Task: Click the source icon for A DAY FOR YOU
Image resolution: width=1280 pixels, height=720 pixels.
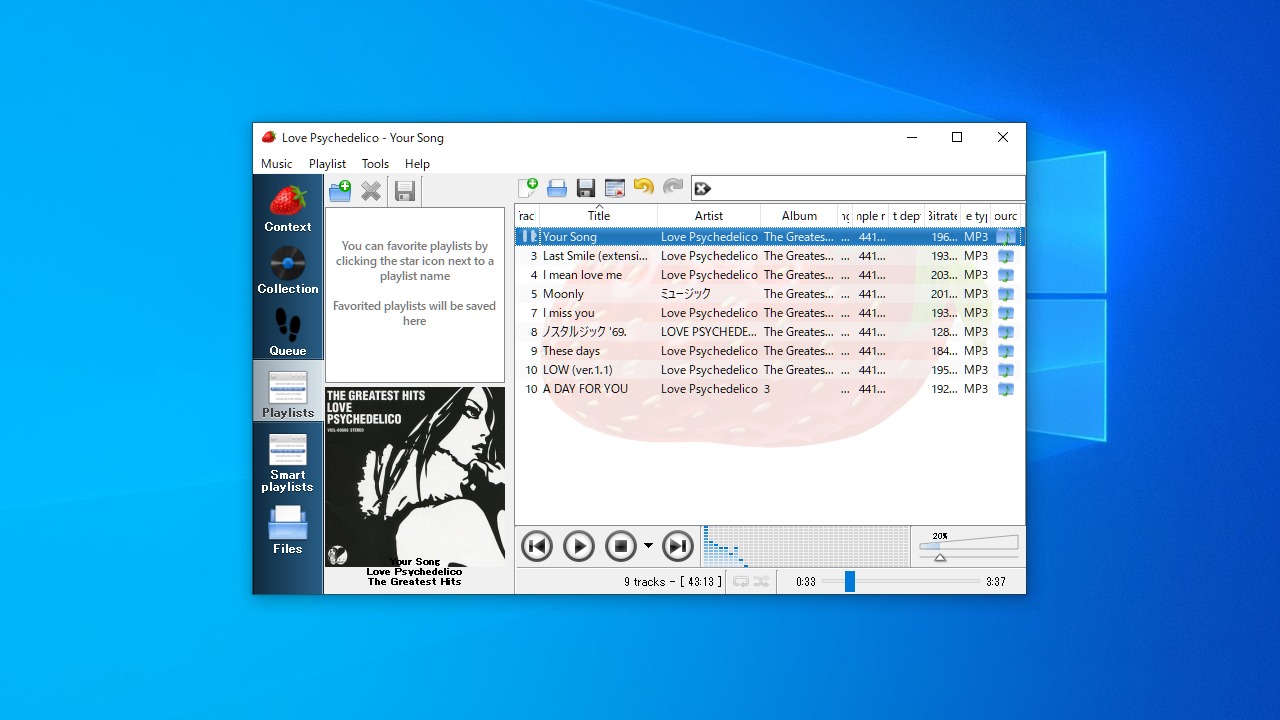Action: [x=1006, y=389]
